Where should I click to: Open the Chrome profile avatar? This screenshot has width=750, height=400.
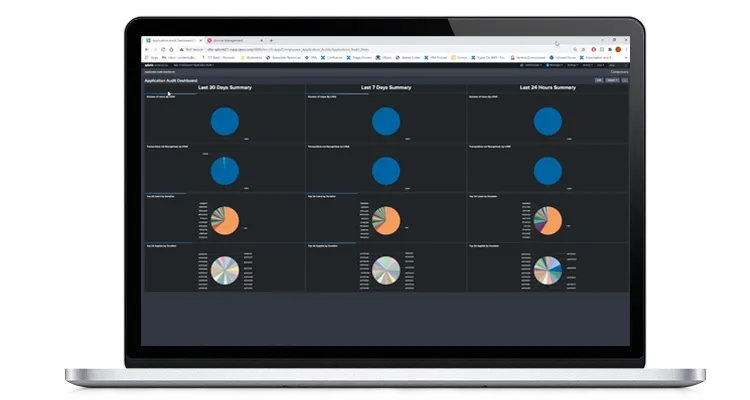click(618, 49)
